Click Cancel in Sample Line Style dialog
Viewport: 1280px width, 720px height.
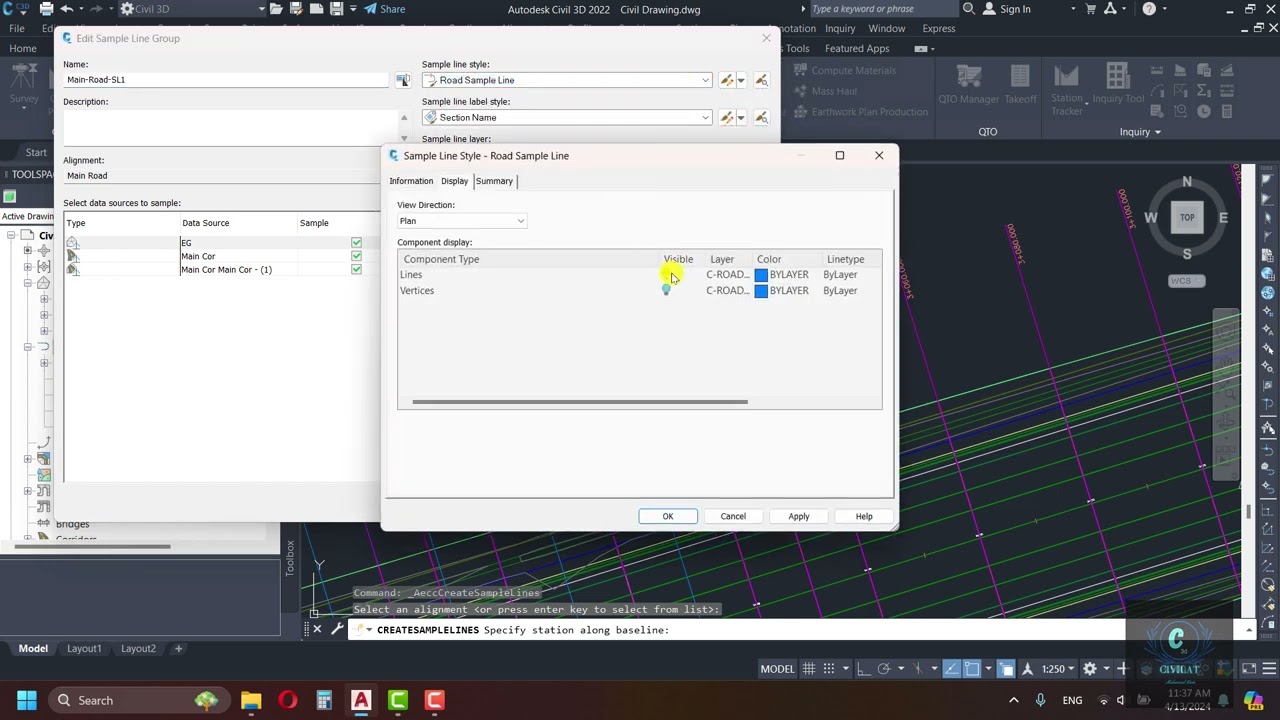733,516
